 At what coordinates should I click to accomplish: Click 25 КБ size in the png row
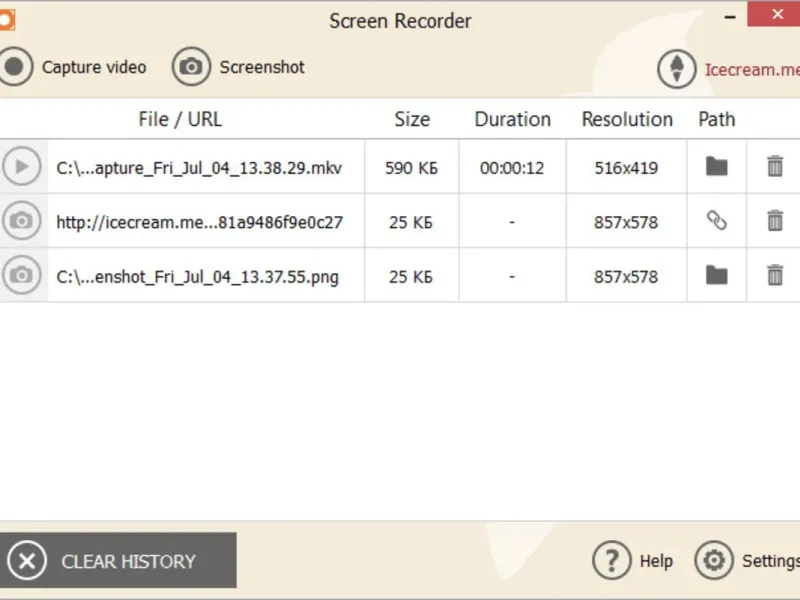411,277
